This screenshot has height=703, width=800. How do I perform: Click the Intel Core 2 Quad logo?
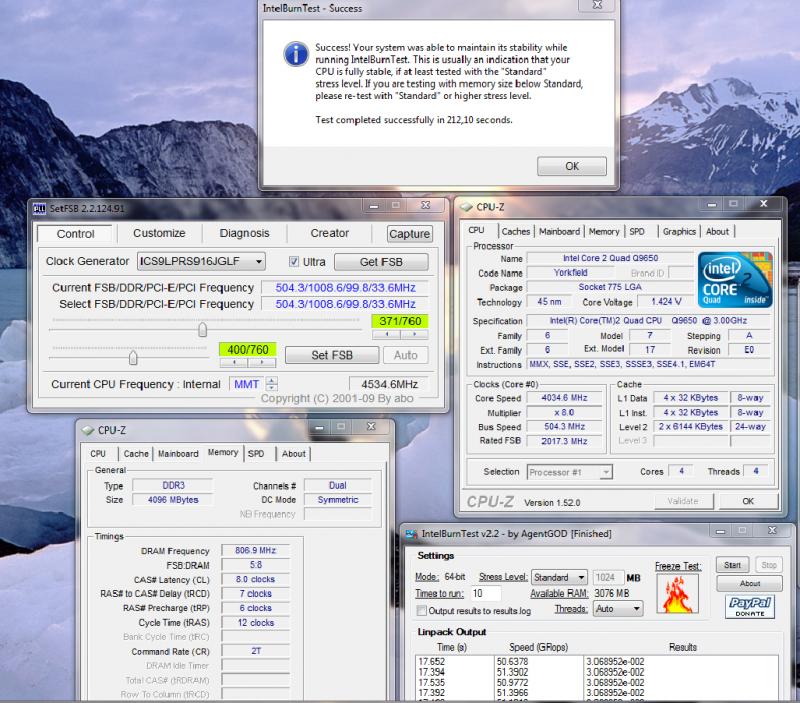click(x=735, y=280)
